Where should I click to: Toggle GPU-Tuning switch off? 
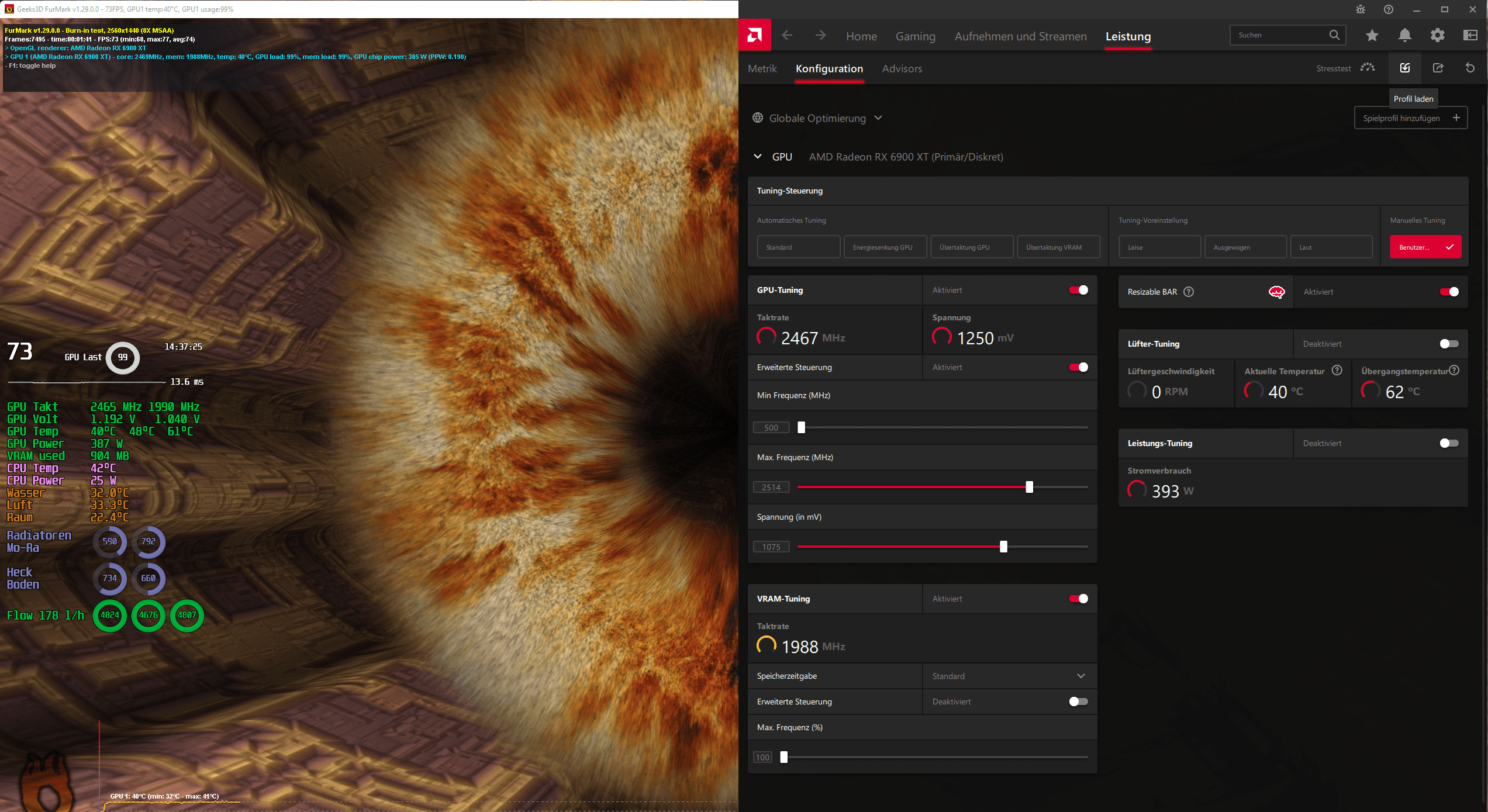pyautogui.click(x=1079, y=290)
